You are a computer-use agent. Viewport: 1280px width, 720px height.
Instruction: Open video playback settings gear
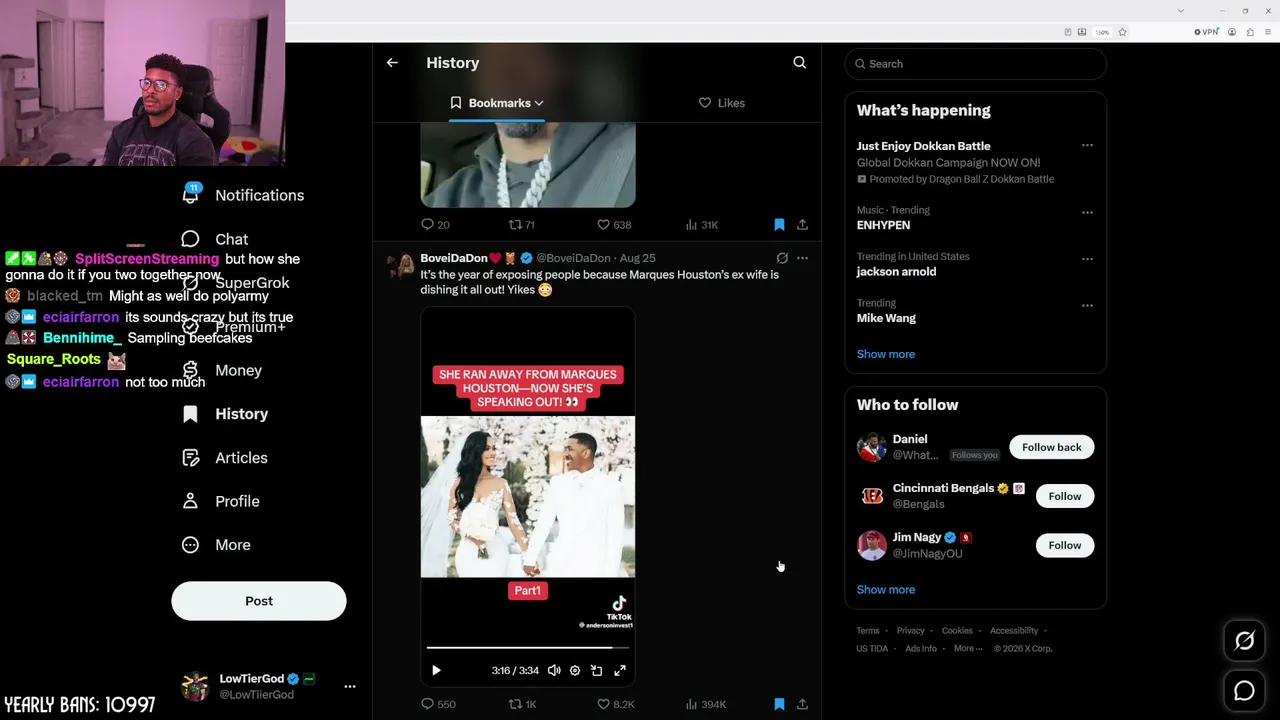click(575, 671)
